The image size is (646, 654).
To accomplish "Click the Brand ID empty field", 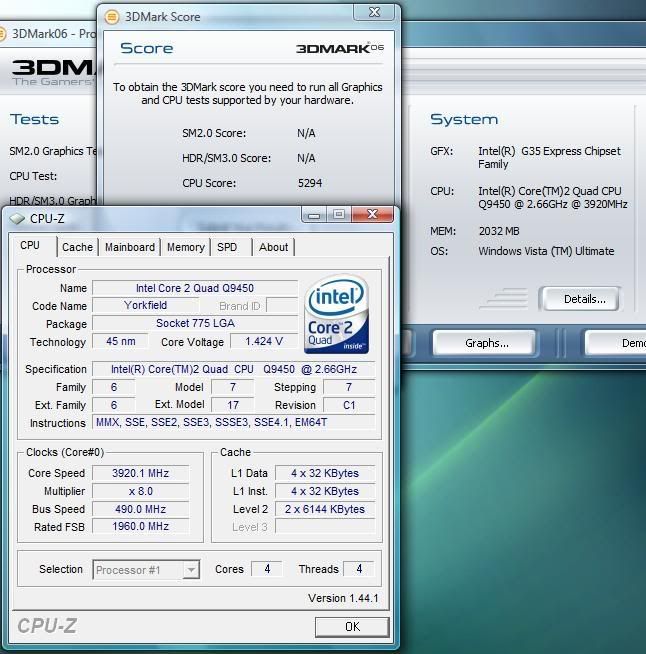I will point(282,305).
